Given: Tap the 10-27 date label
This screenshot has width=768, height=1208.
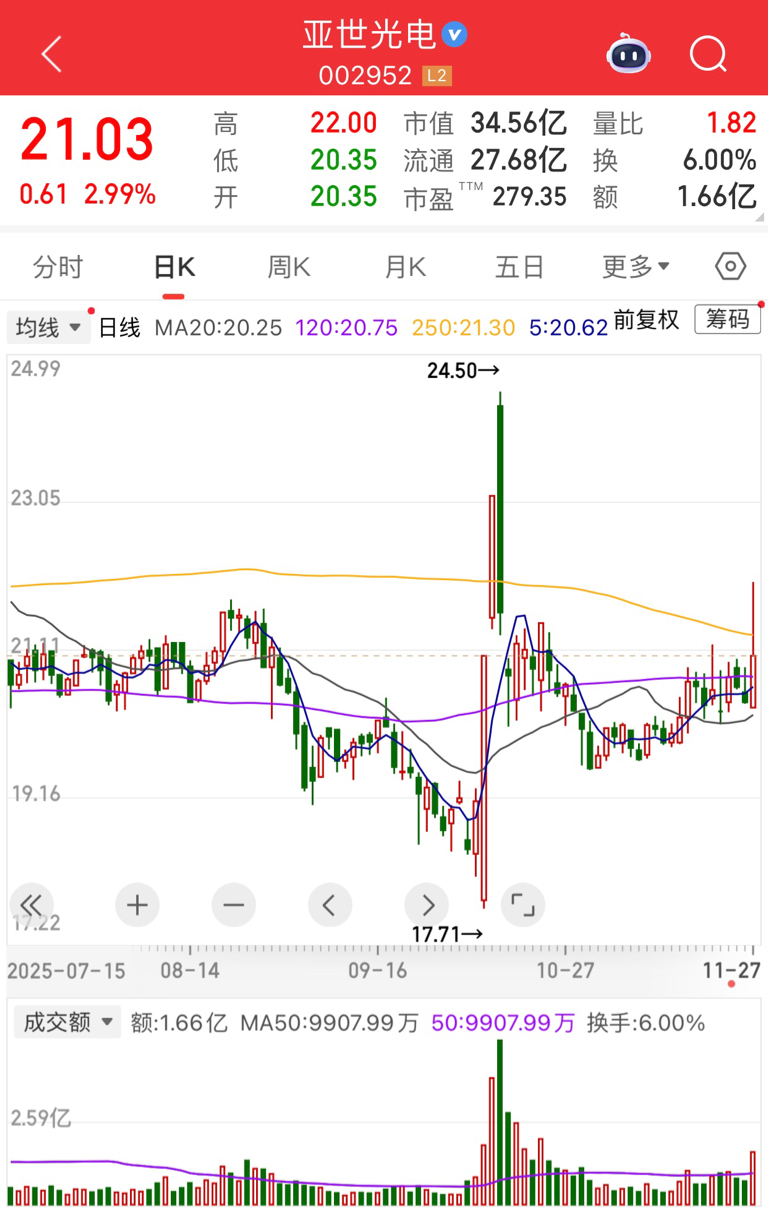Looking at the screenshot, I should click(x=565, y=970).
